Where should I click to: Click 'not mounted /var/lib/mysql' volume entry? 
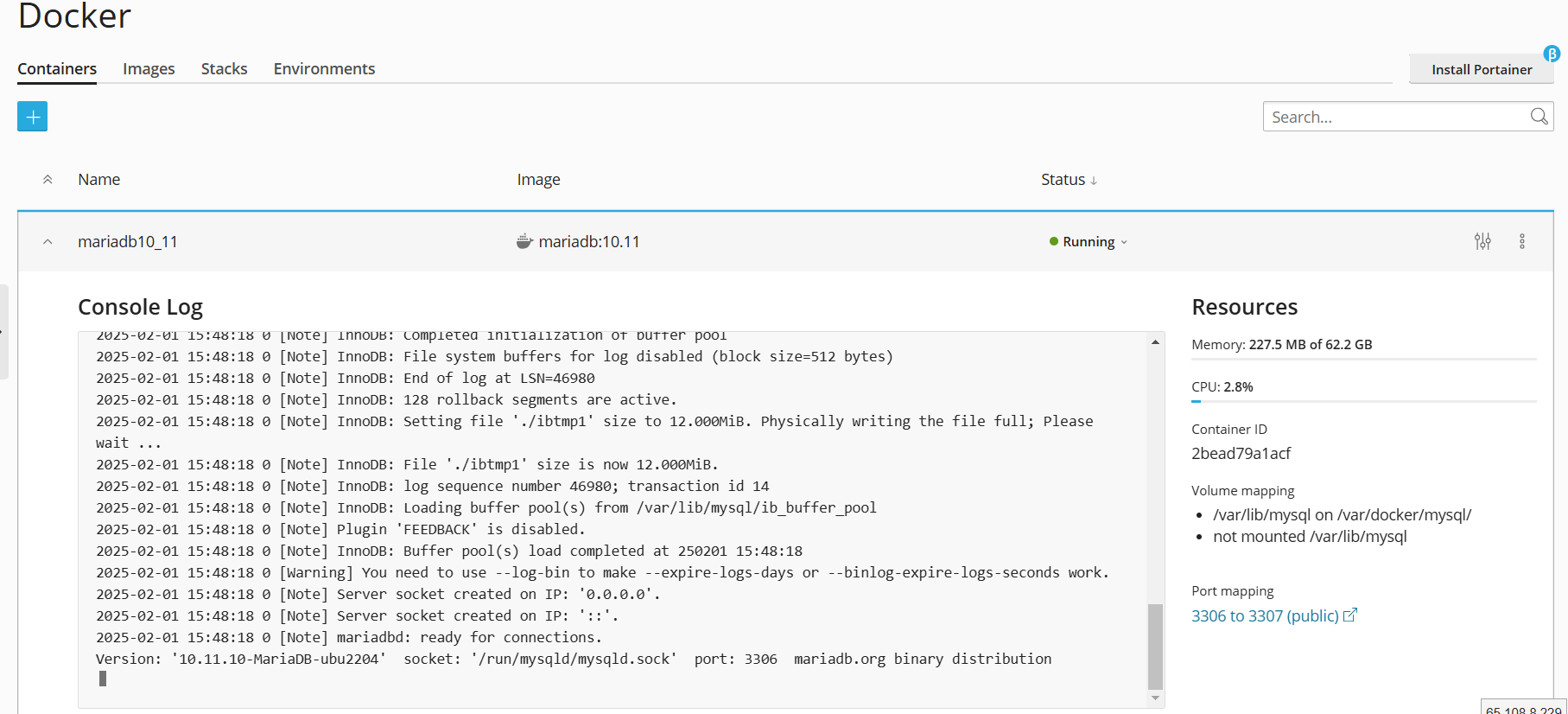[1310, 537]
